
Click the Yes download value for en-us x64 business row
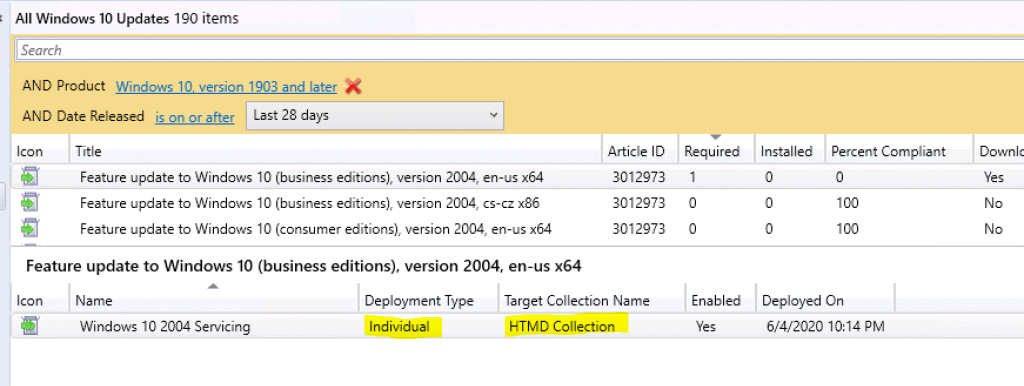pos(993,177)
